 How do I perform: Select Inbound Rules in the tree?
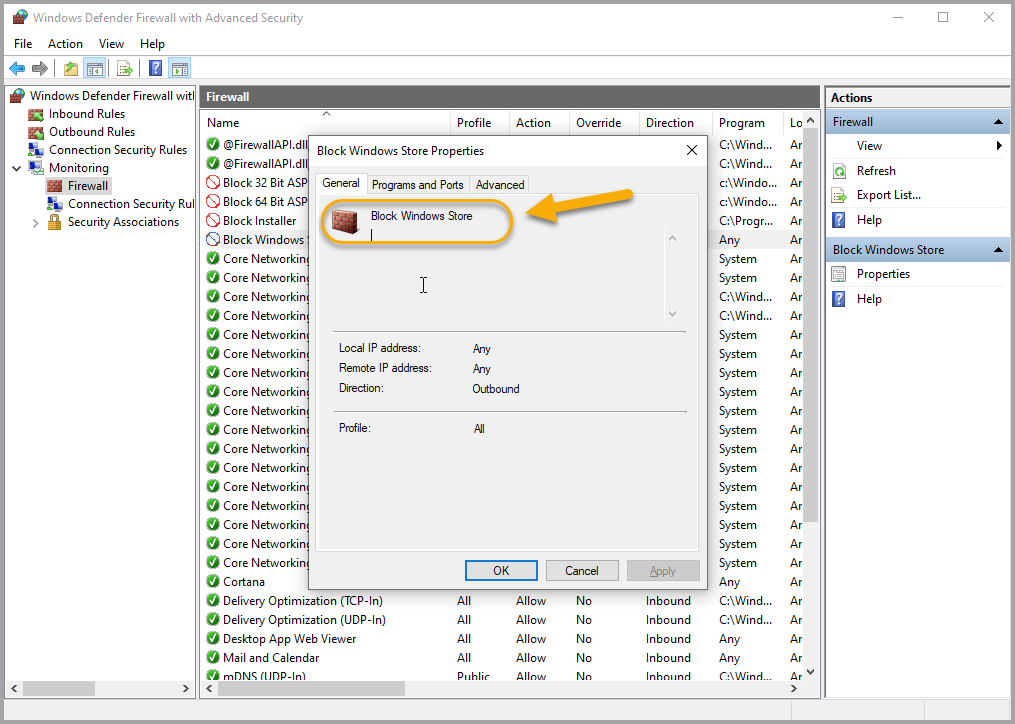pyautogui.click(x=86, y=114)
